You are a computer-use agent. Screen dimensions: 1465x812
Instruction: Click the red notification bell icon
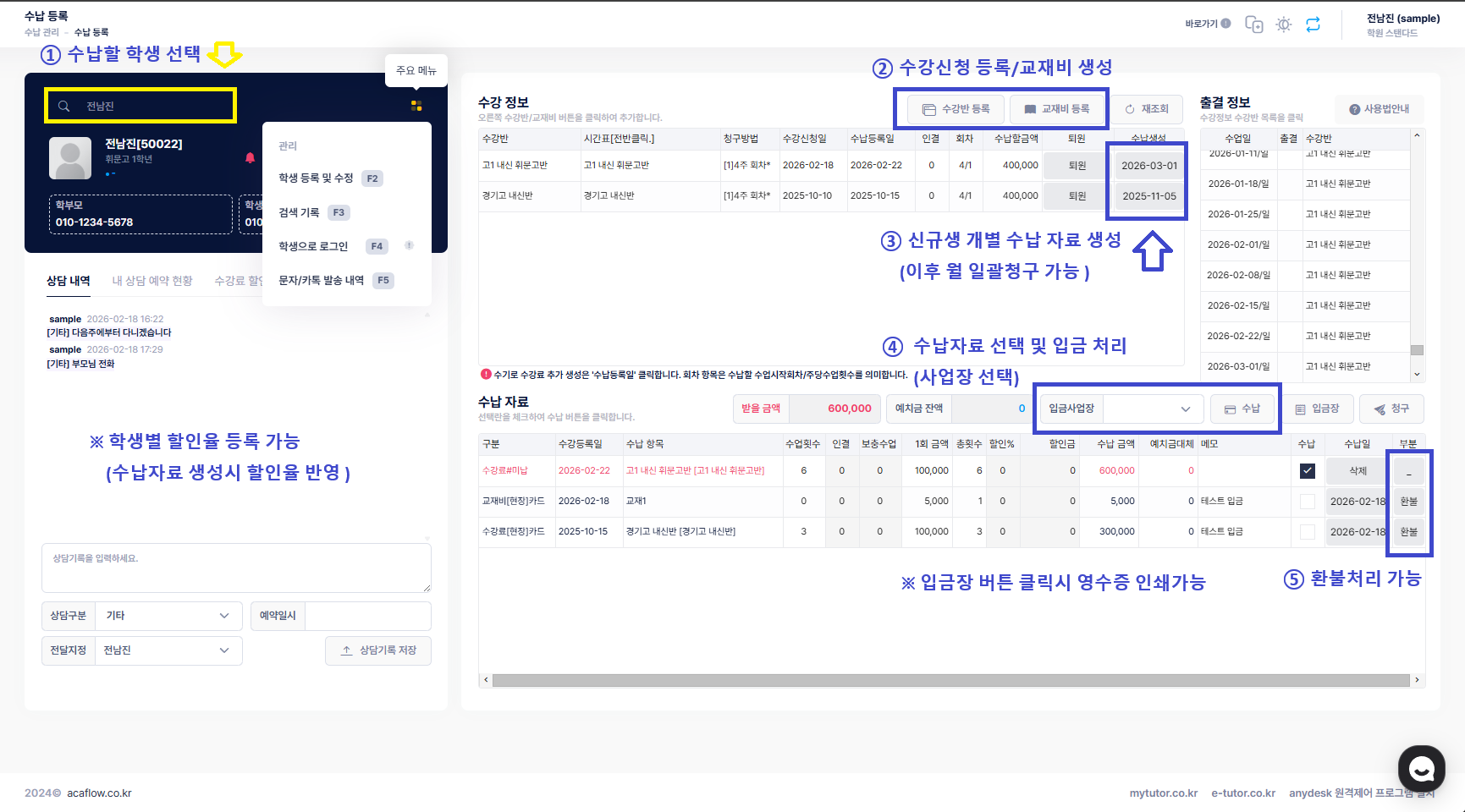(250, 158)
